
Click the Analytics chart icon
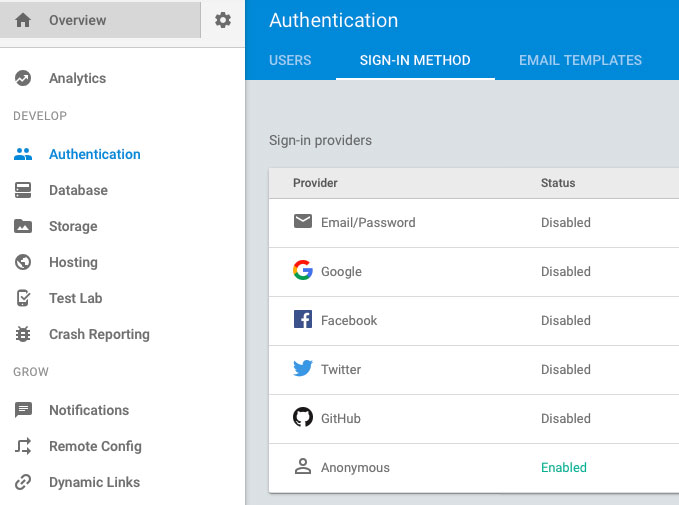coord(23,78)
